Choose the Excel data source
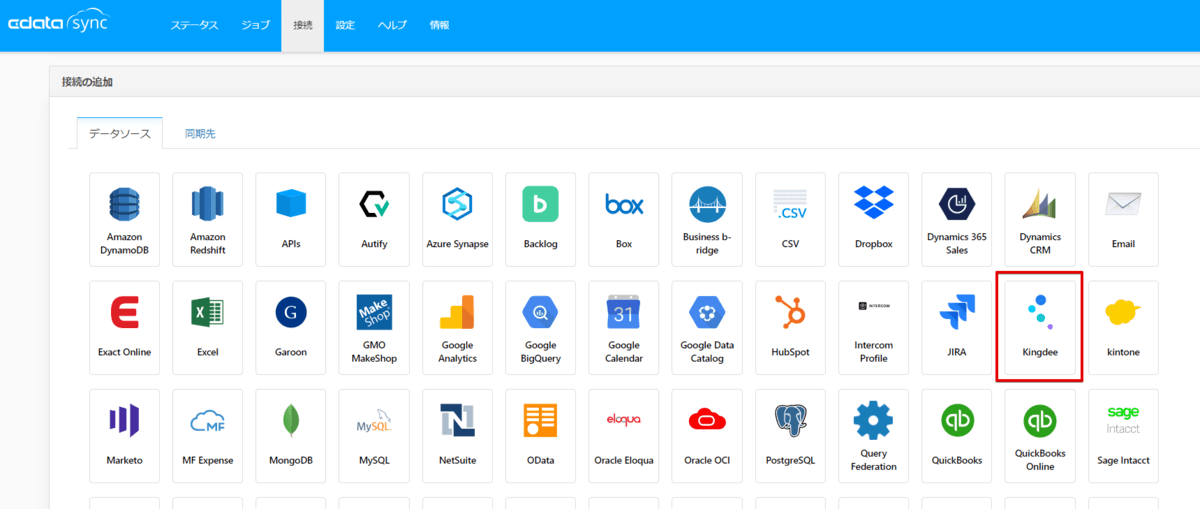 (208, 328)
